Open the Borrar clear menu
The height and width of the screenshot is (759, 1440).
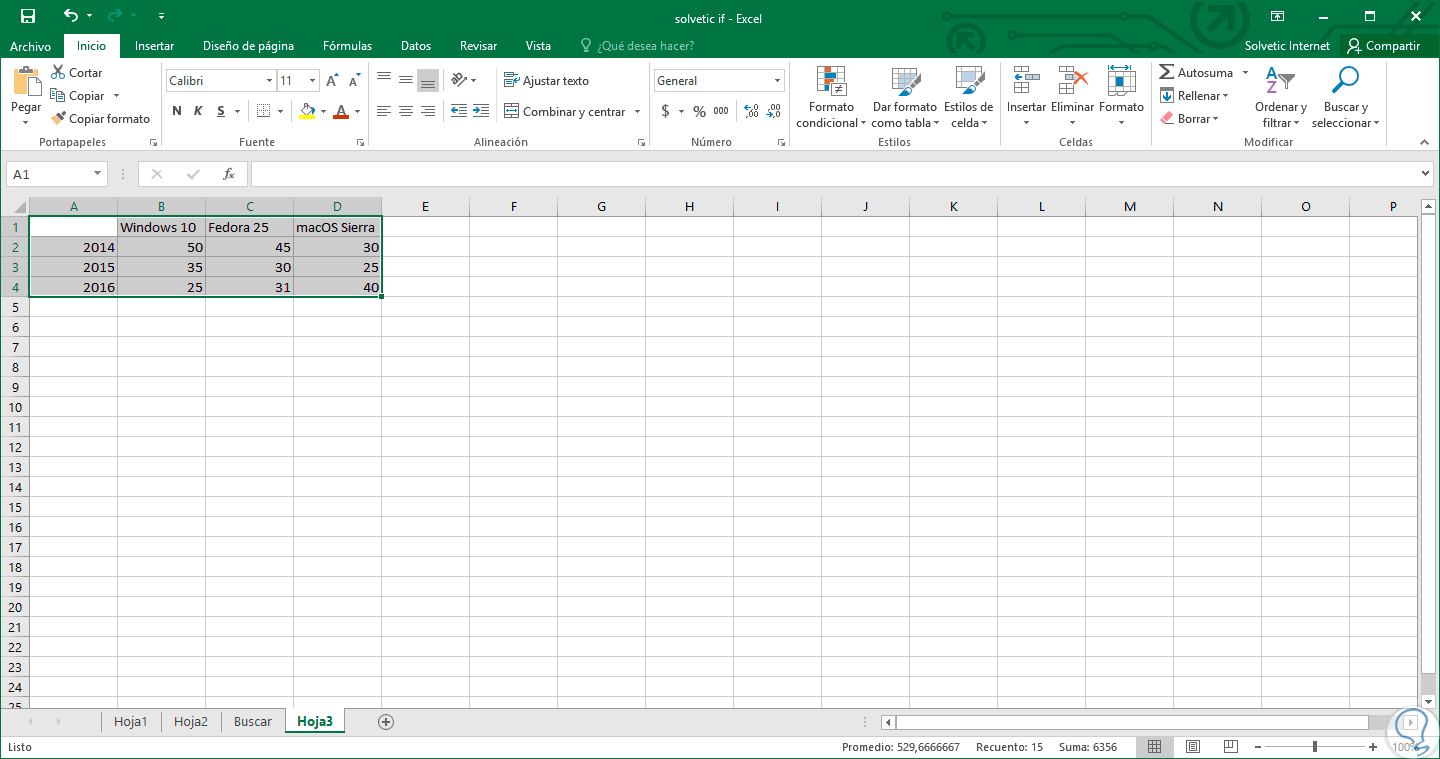1189,119
